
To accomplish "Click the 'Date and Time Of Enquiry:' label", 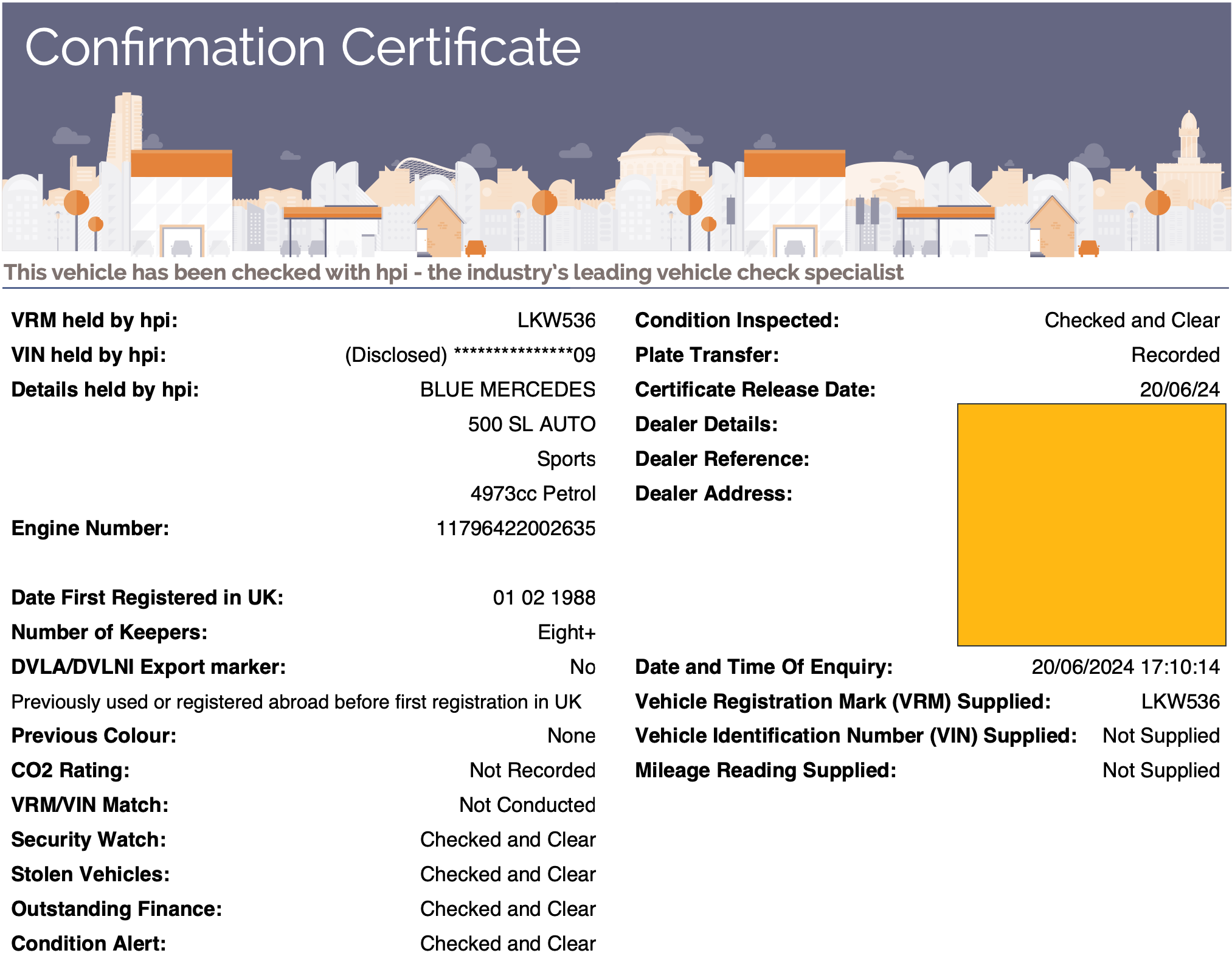I will point(764,667).
